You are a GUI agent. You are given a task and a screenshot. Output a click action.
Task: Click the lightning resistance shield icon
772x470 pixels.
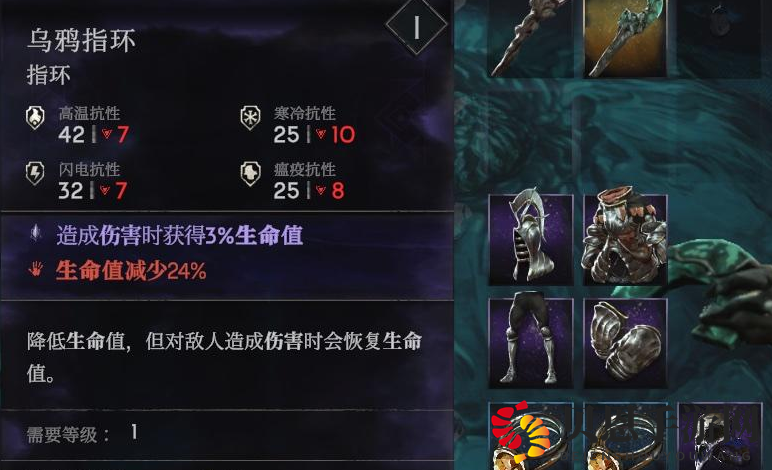pyautogui.click(x=35, y=173)
